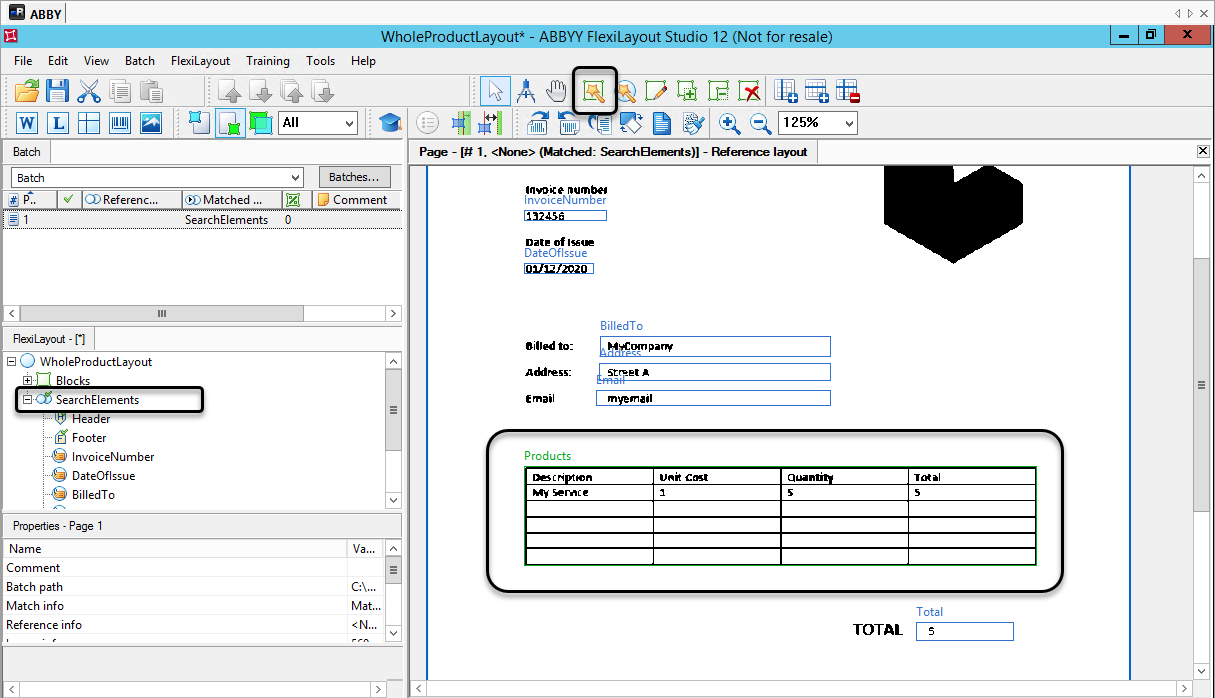
Task: Select the DateOfIssue element in tree
Action: [103, 476]
